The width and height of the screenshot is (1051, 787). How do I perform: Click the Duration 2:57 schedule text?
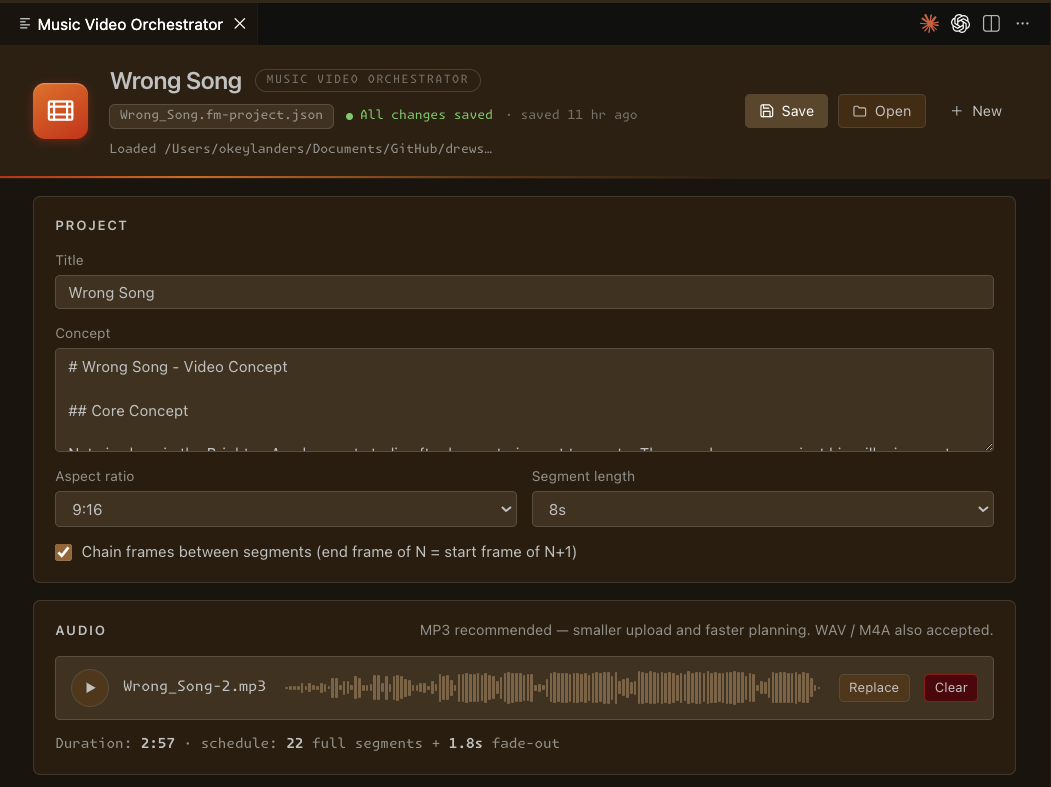coord(307,743)
